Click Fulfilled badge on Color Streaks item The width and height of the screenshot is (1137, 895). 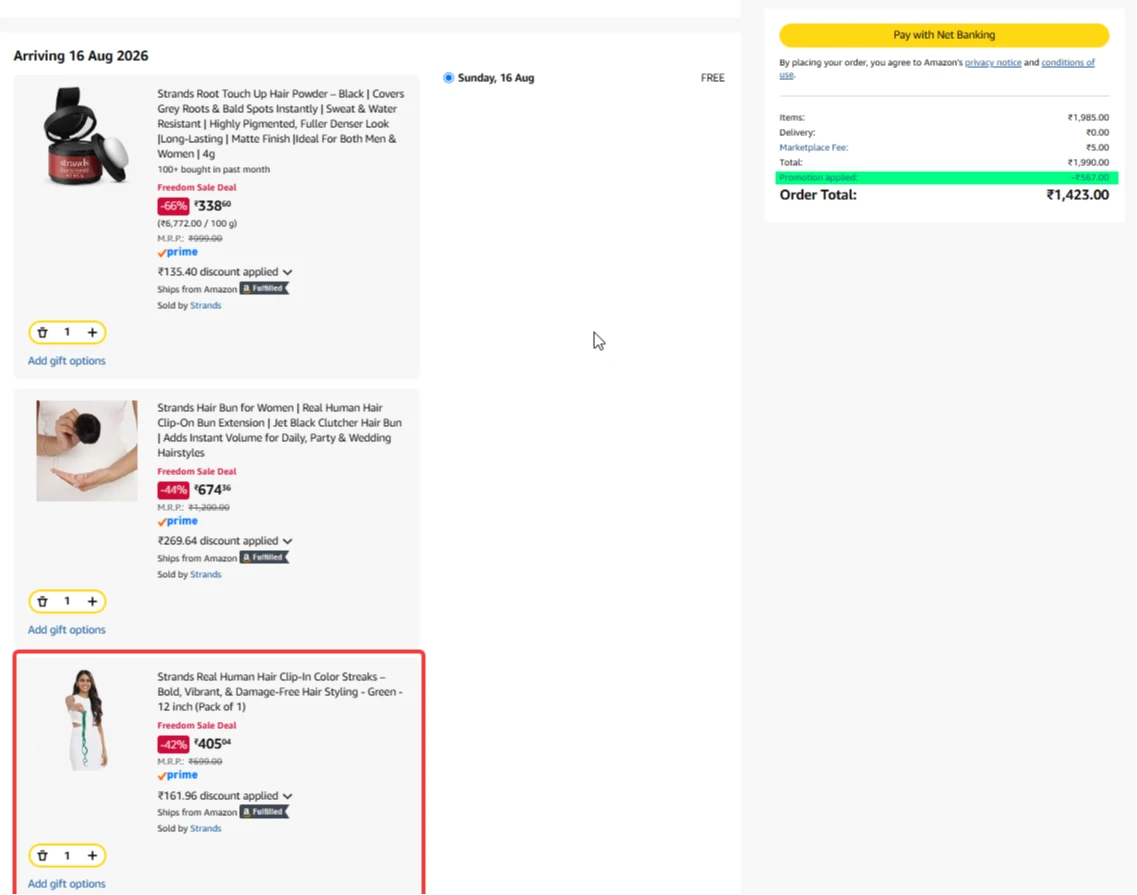[x=264, y=812]
